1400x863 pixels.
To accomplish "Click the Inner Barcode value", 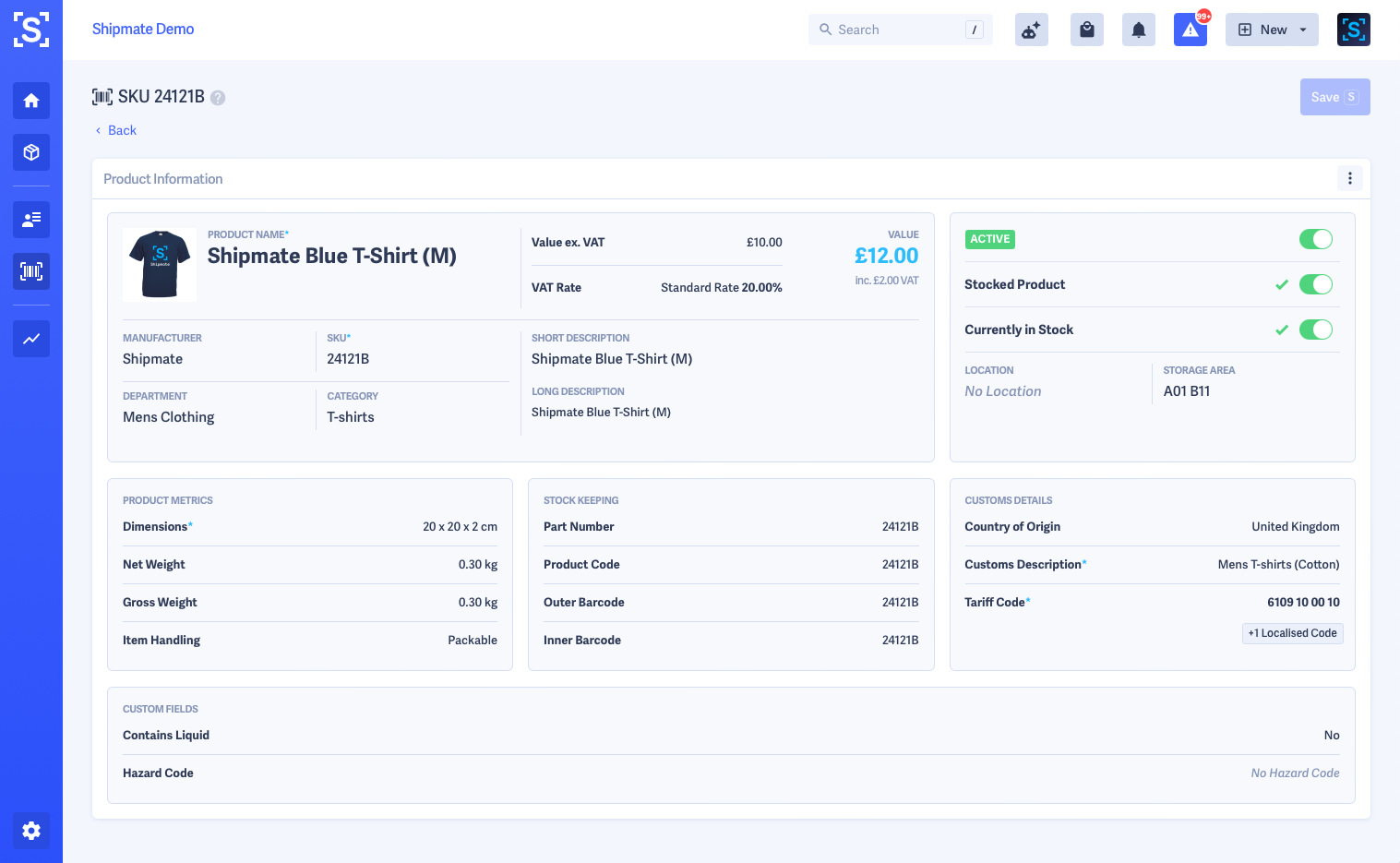I will click(900, 641).
